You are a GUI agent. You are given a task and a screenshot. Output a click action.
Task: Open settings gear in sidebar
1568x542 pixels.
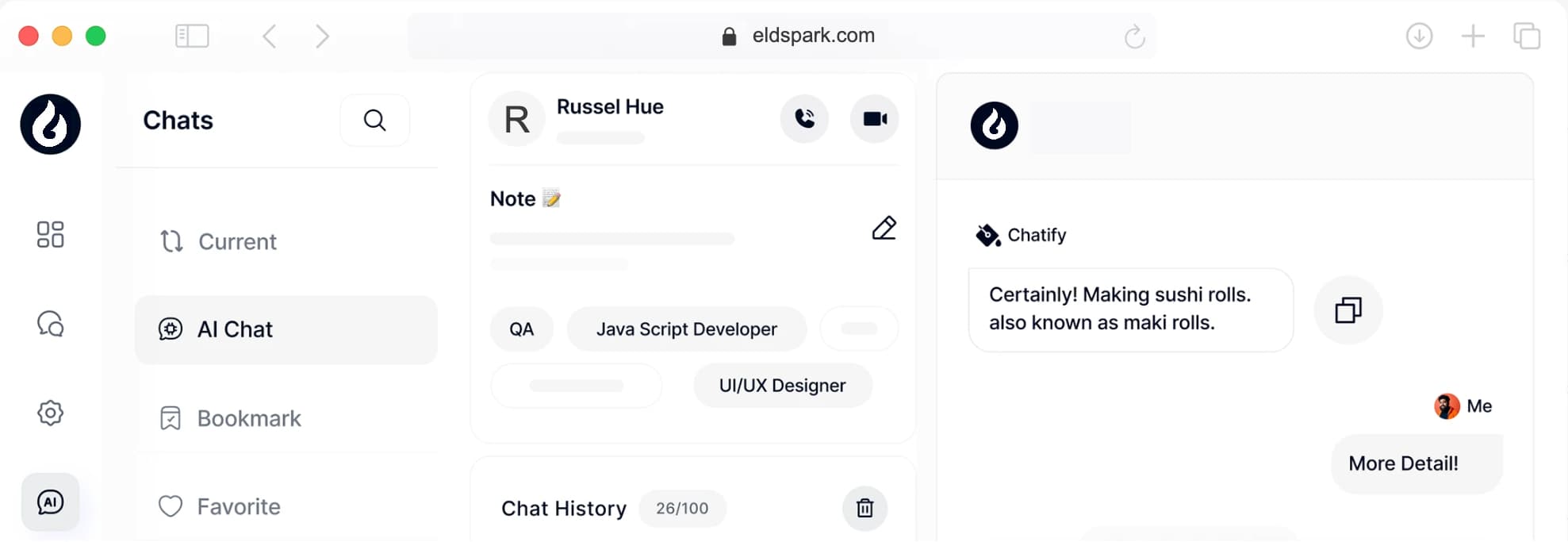point(50,413)
